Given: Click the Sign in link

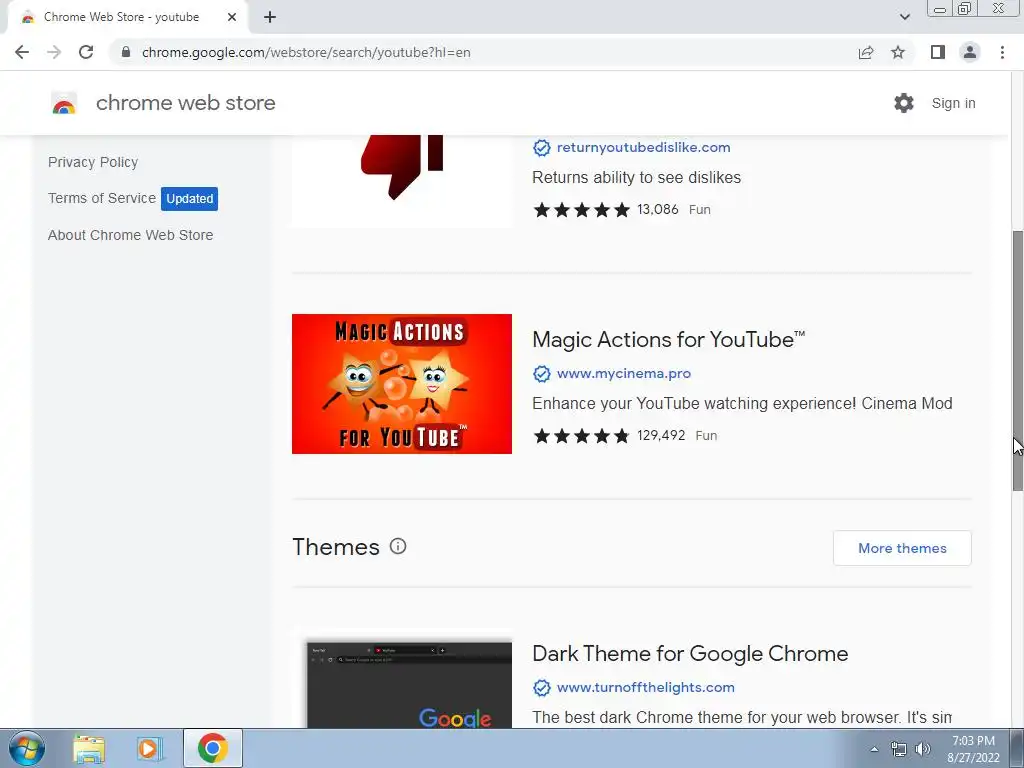Looking at the screenshot, I should click(x=953, y=103).
